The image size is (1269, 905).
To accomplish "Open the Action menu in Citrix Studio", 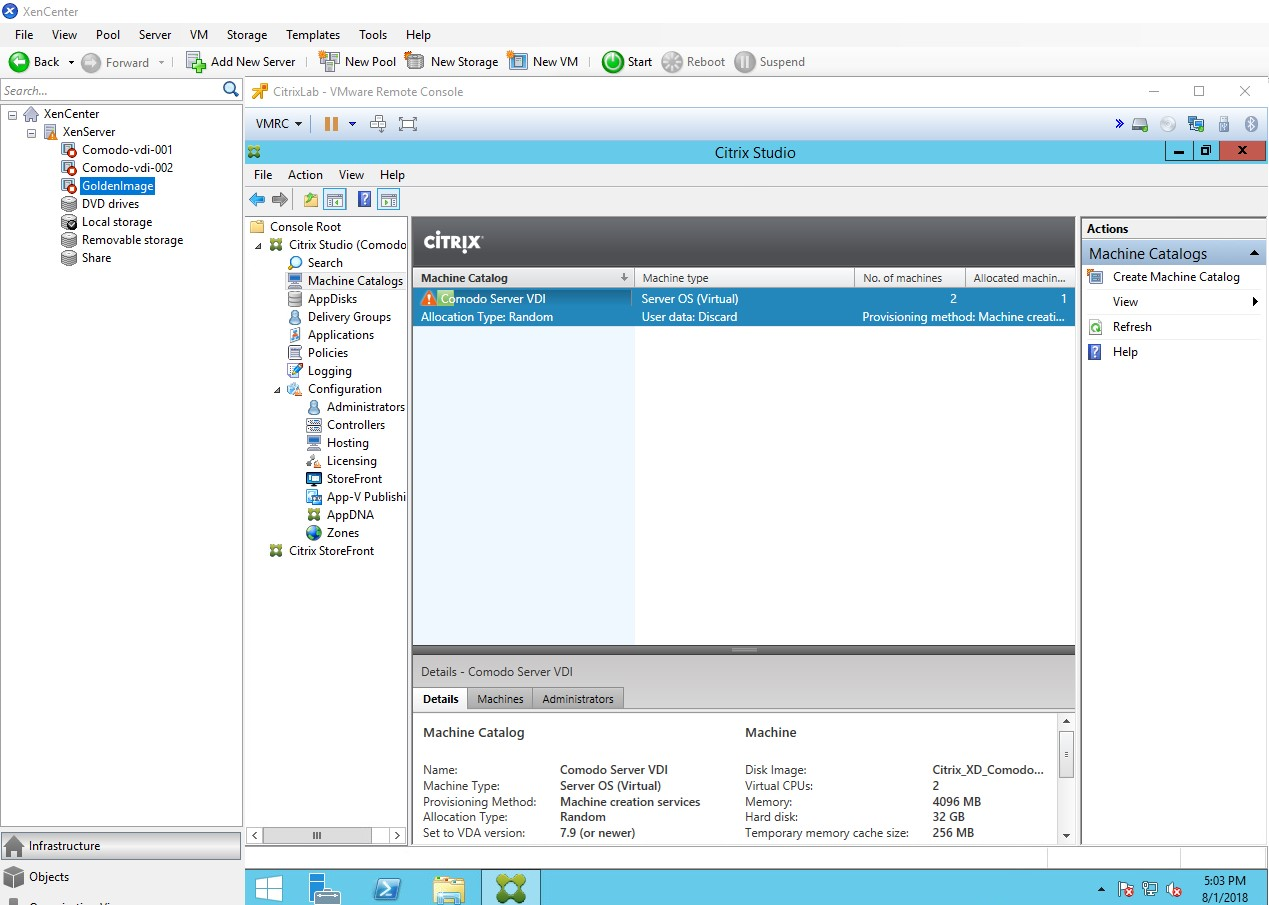I will pyautogui.click(x=305, y=175).
